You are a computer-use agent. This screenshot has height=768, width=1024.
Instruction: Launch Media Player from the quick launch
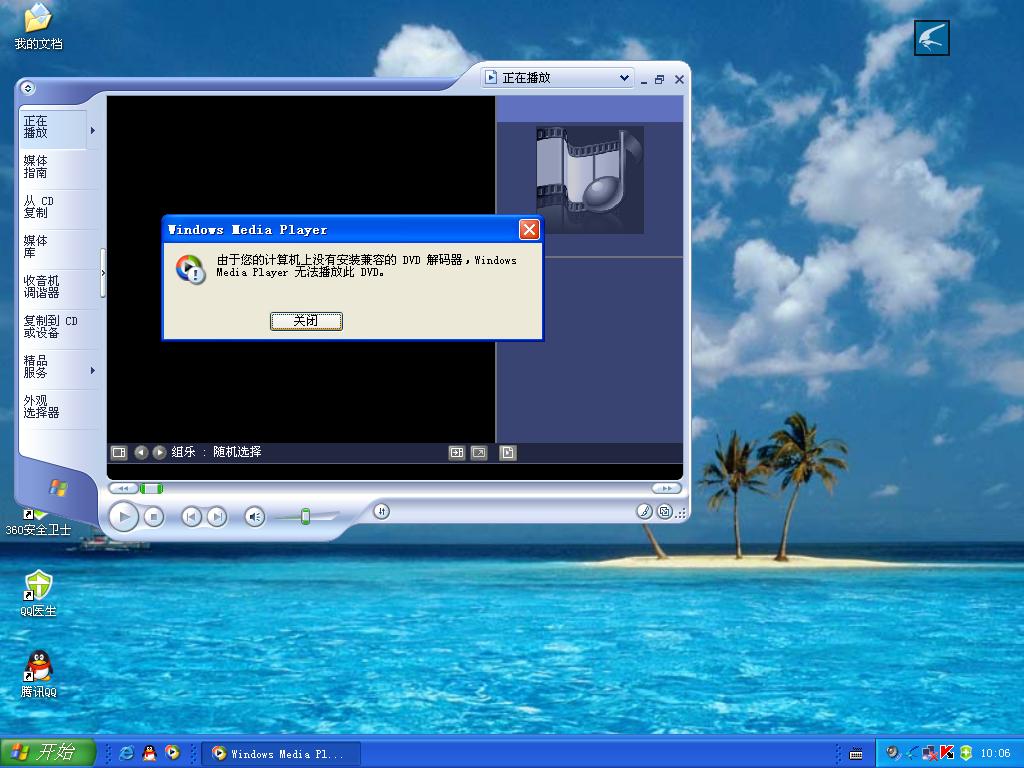(x=172, y=753)
